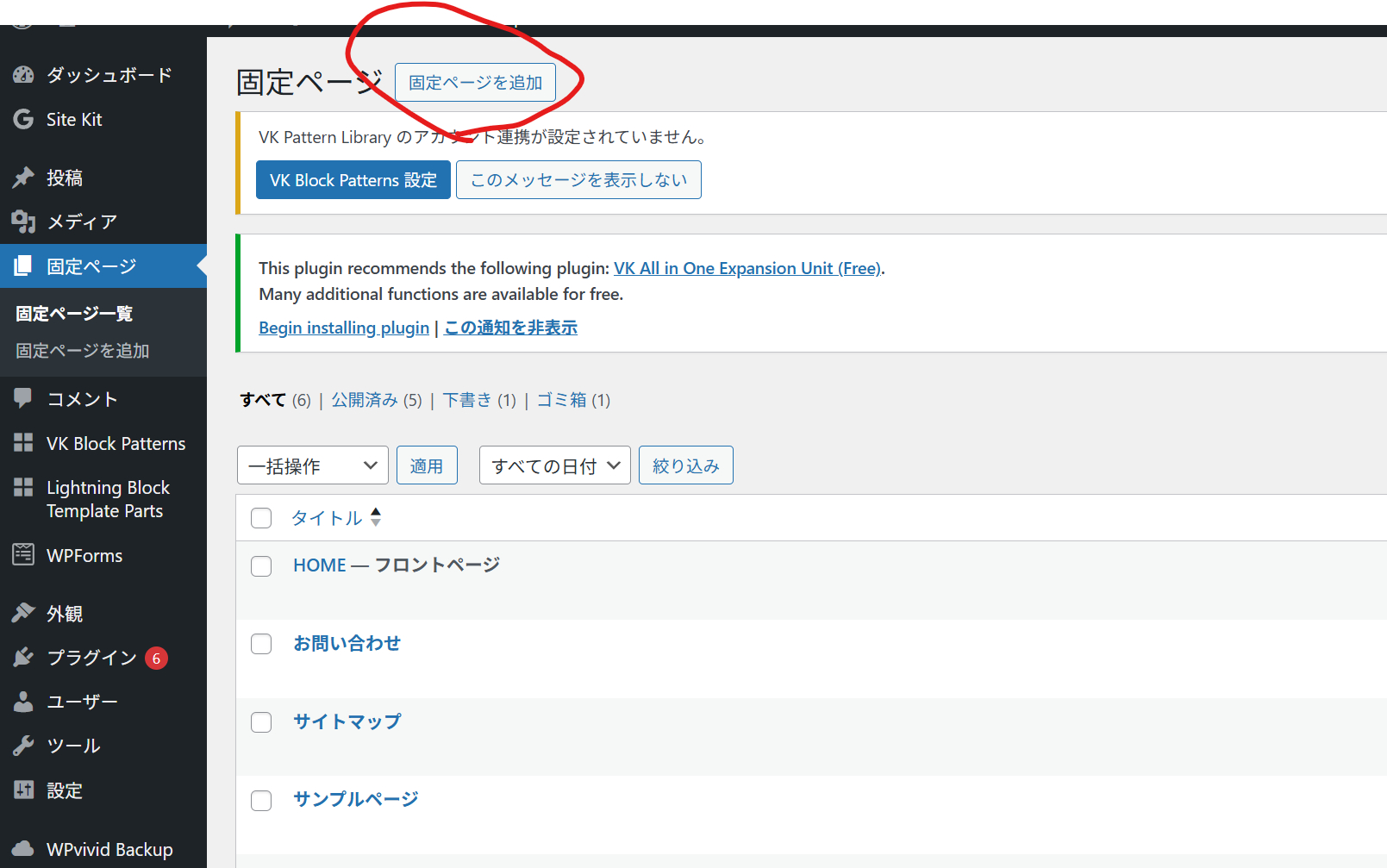This screenshot has width=1387, height=868.
Task: Show すべて (6) pages filter
Action: pyautogui.click(x=275, y=400)
